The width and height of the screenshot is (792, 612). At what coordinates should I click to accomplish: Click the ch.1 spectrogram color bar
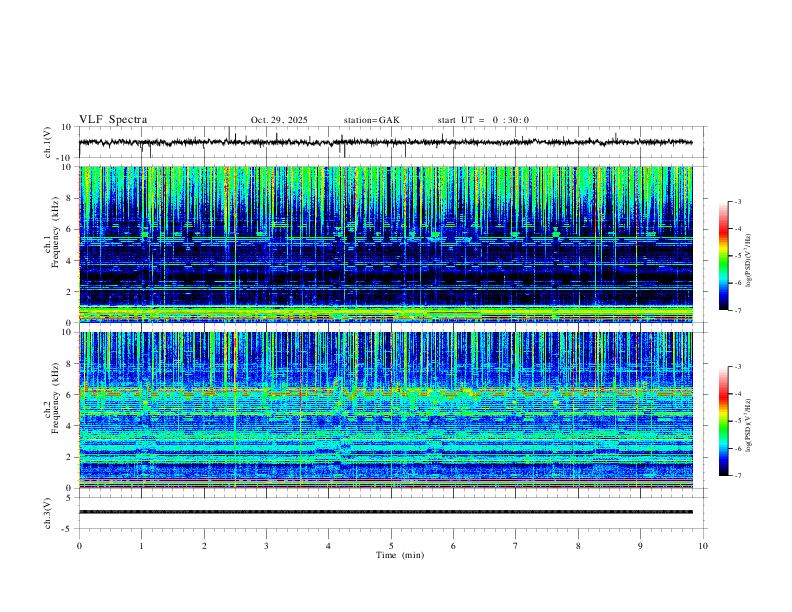[724, 256]
